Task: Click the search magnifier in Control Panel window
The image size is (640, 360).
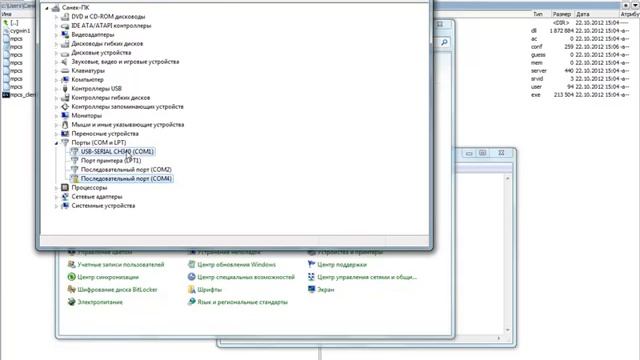Action: click(444, 42)
